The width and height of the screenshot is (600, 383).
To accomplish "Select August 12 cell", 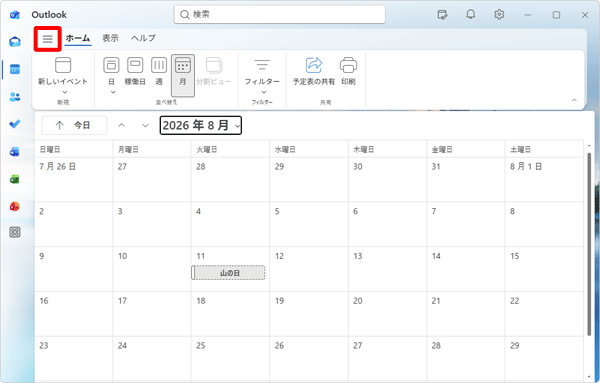I will (x=309, y=269).
